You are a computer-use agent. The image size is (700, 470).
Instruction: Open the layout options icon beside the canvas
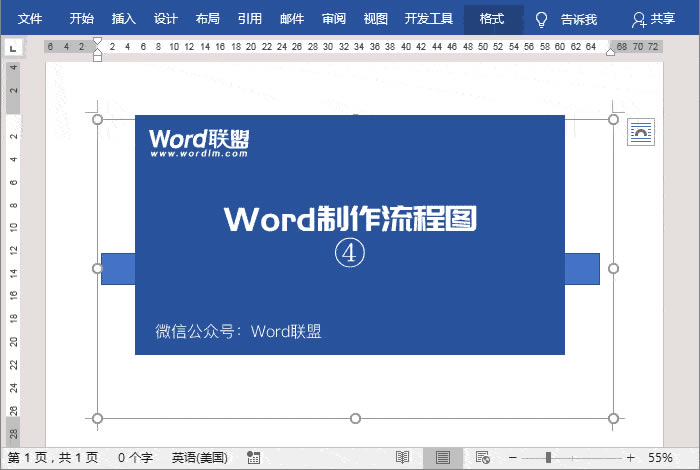[x=640, y=132]
